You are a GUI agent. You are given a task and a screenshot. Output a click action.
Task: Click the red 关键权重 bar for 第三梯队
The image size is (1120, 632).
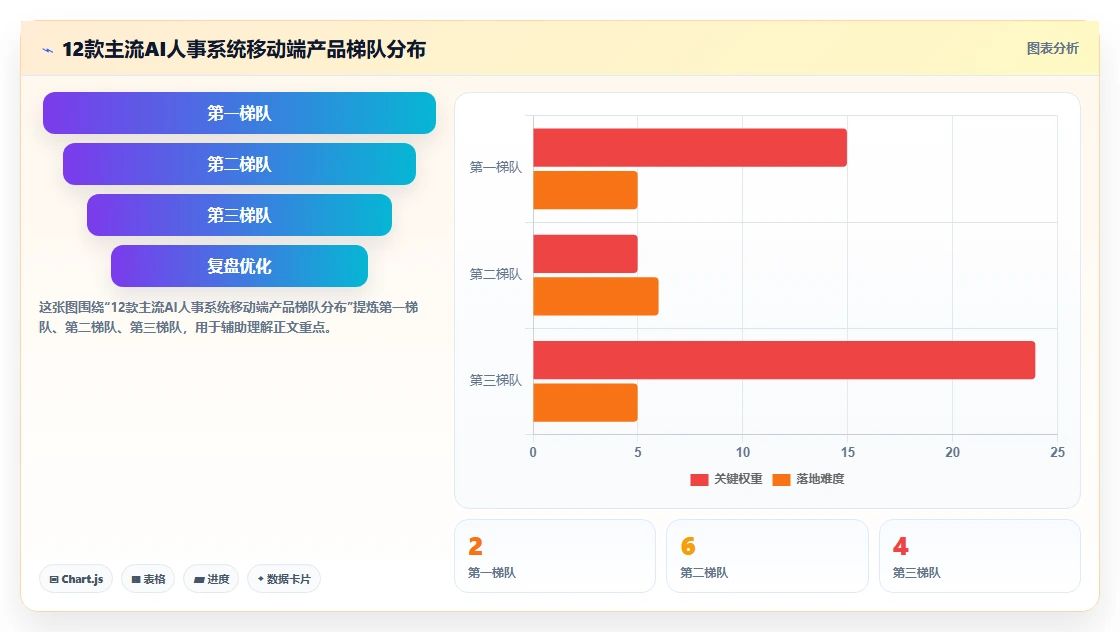[x=784, y=360]
